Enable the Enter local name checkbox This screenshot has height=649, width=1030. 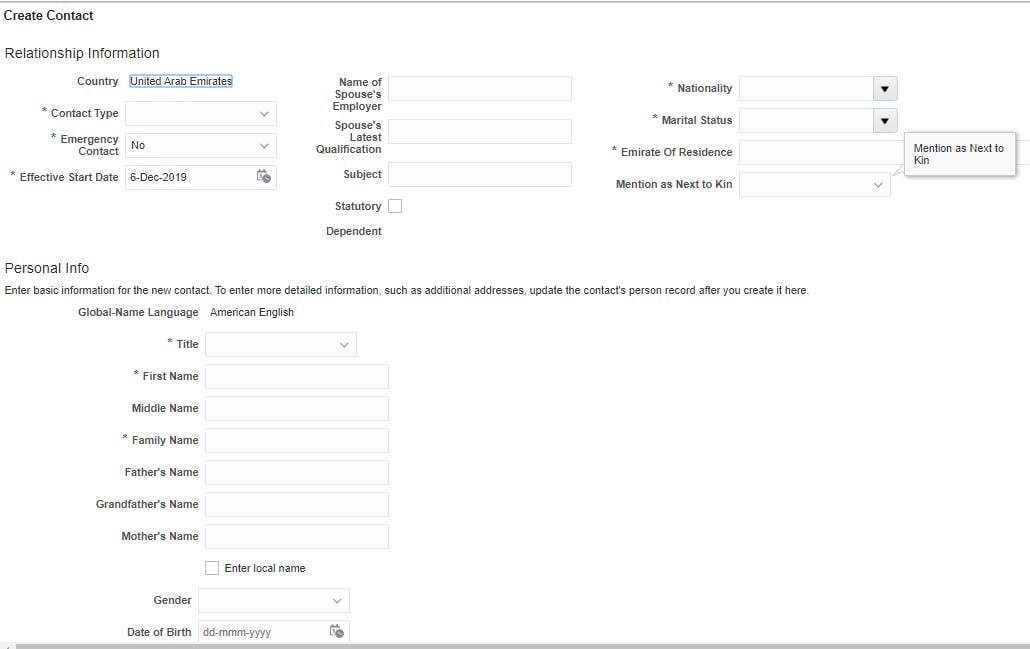point(212,567)
